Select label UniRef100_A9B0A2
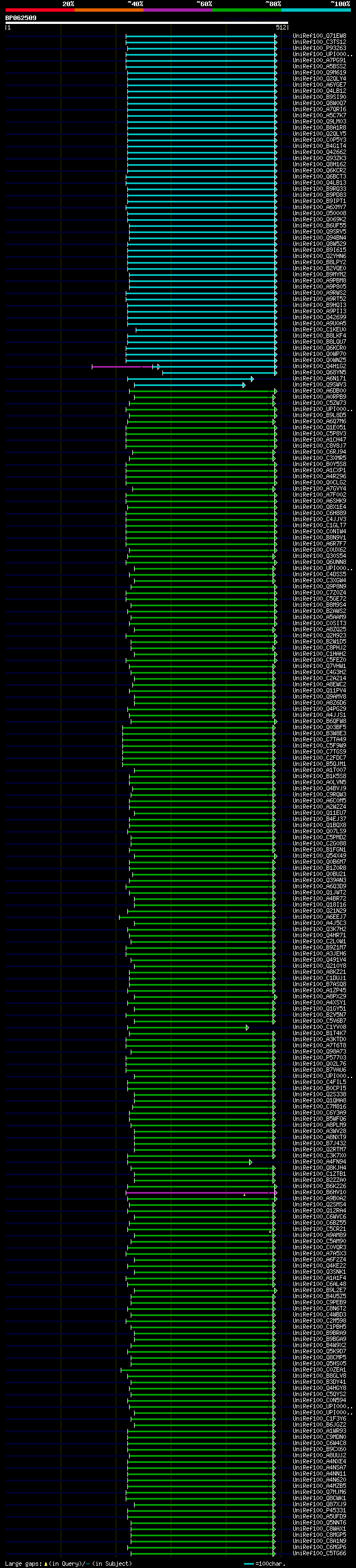This screenshot has height=1568, width=356. [x=319, y=1199]
